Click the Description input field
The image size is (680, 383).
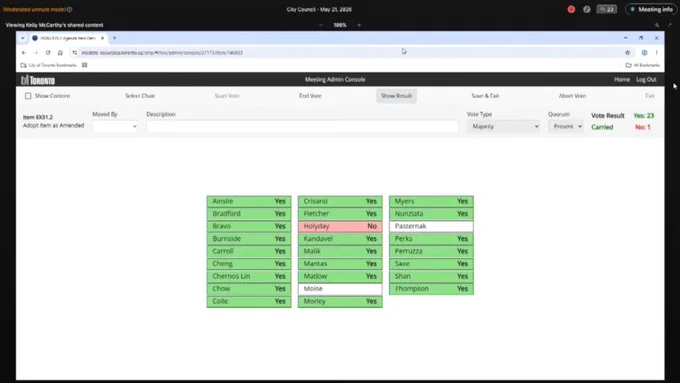302,126
